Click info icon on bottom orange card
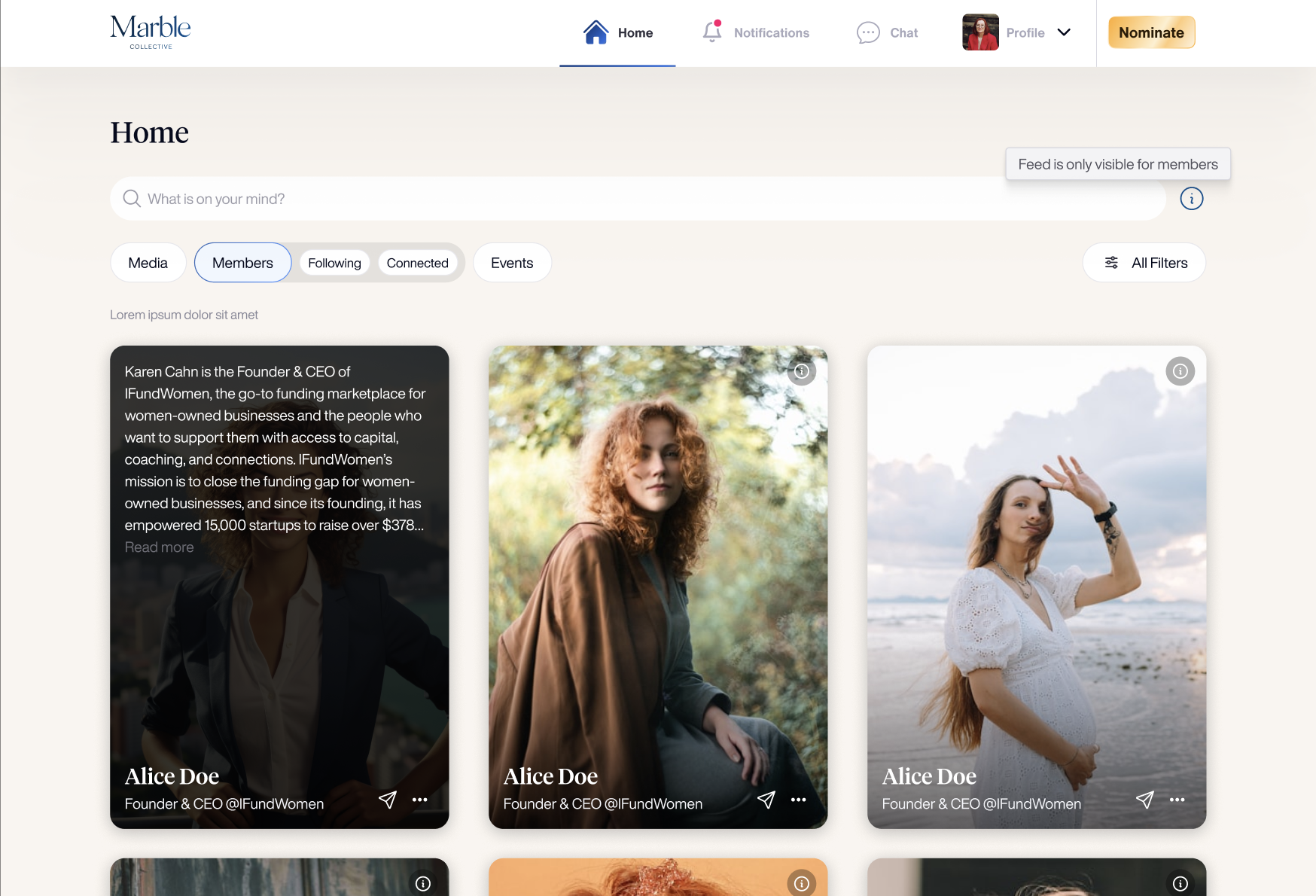The image size is (1316, 896). point(802,883)
